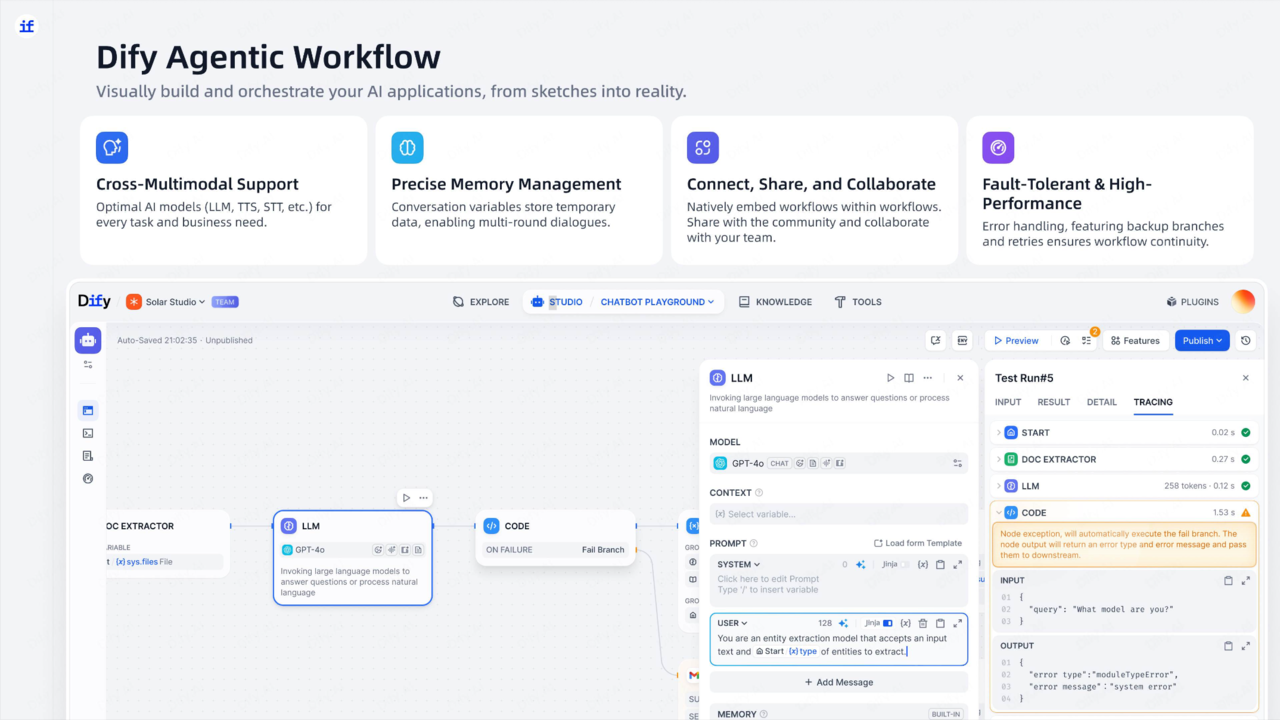The image size is (1280, 720).
Task: Run the LLM node with play icon
Action: coord(890,378)
